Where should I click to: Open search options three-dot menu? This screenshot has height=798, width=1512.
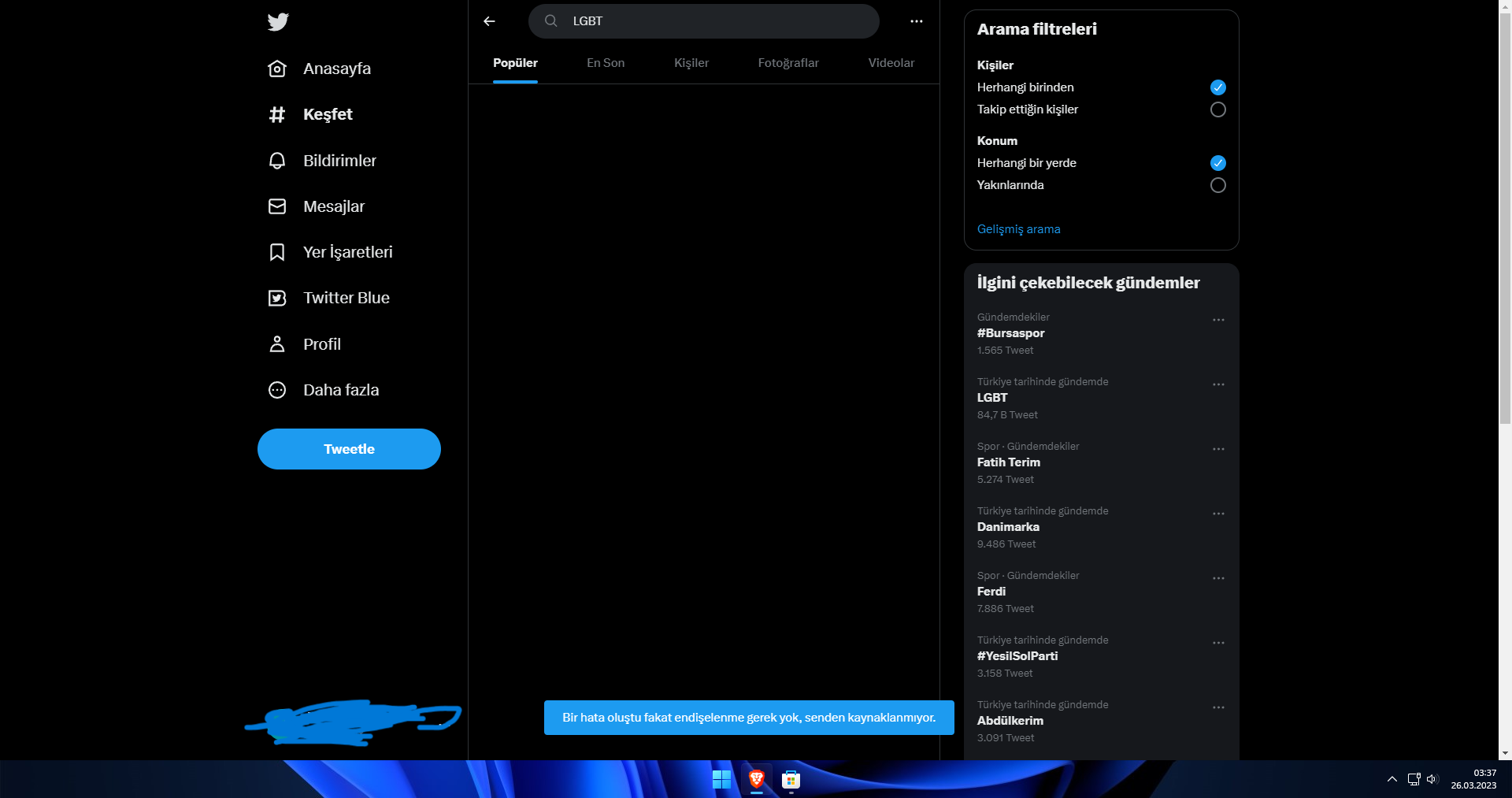tap(917, 21)
